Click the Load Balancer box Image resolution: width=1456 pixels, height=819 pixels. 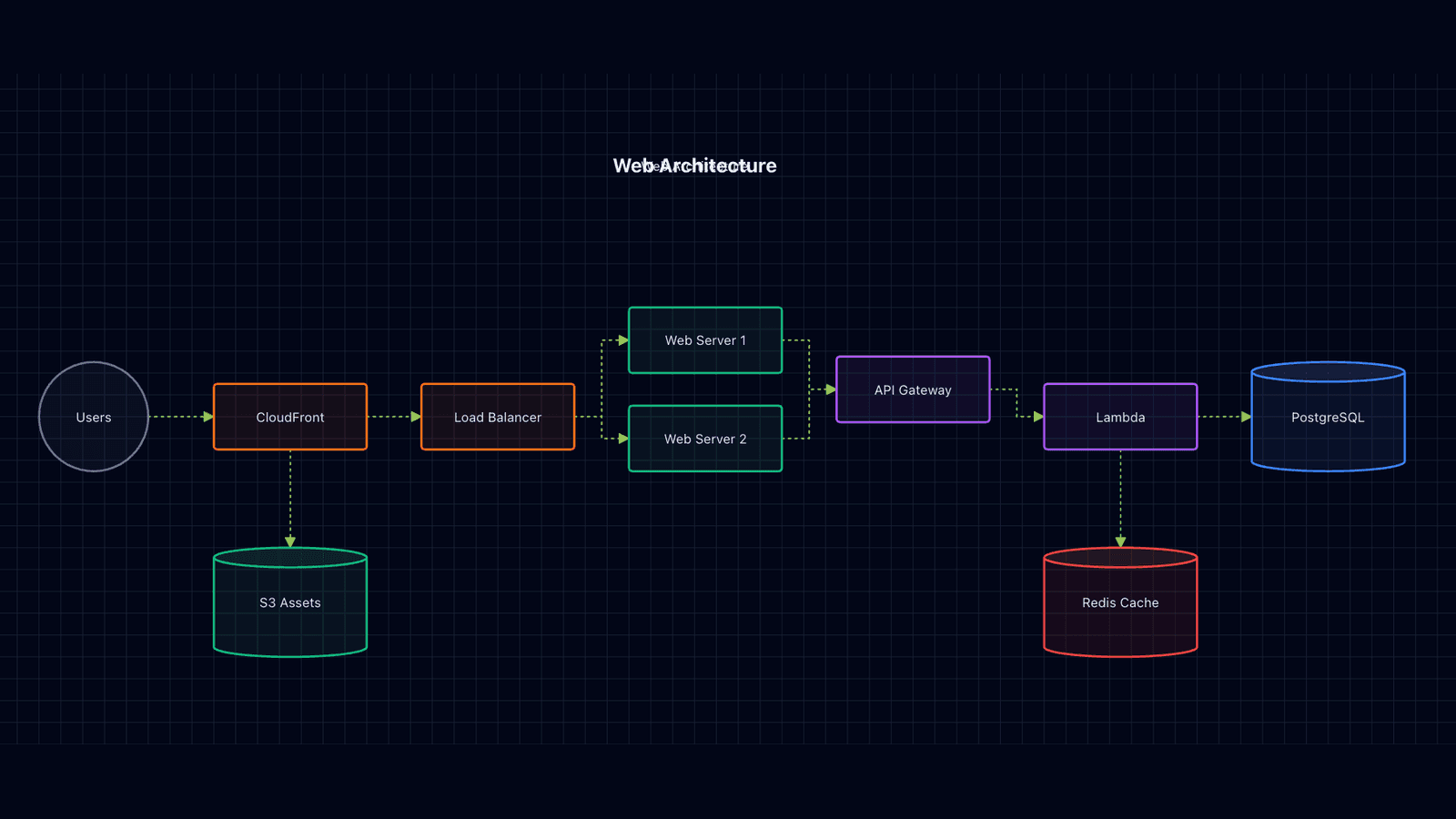coord(498,417)
